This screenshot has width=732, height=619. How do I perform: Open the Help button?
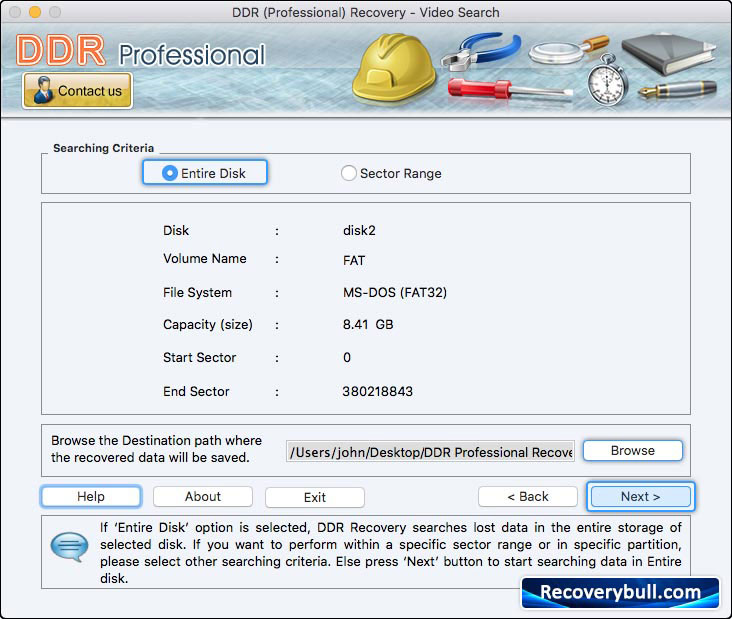(x=91, y=496)
